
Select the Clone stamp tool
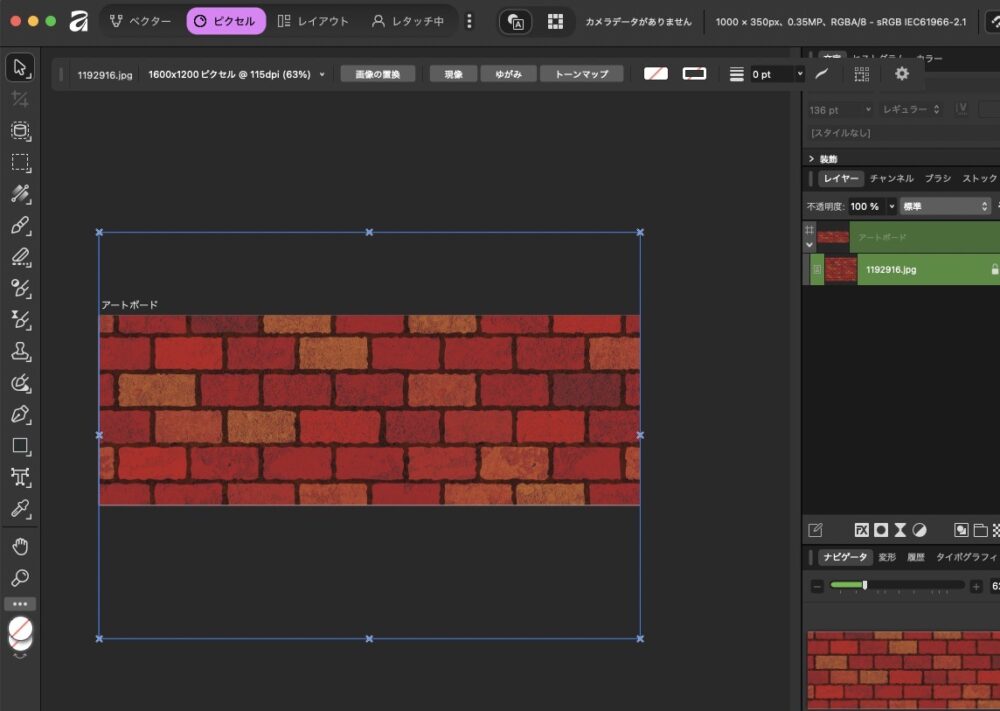[20, 351]
